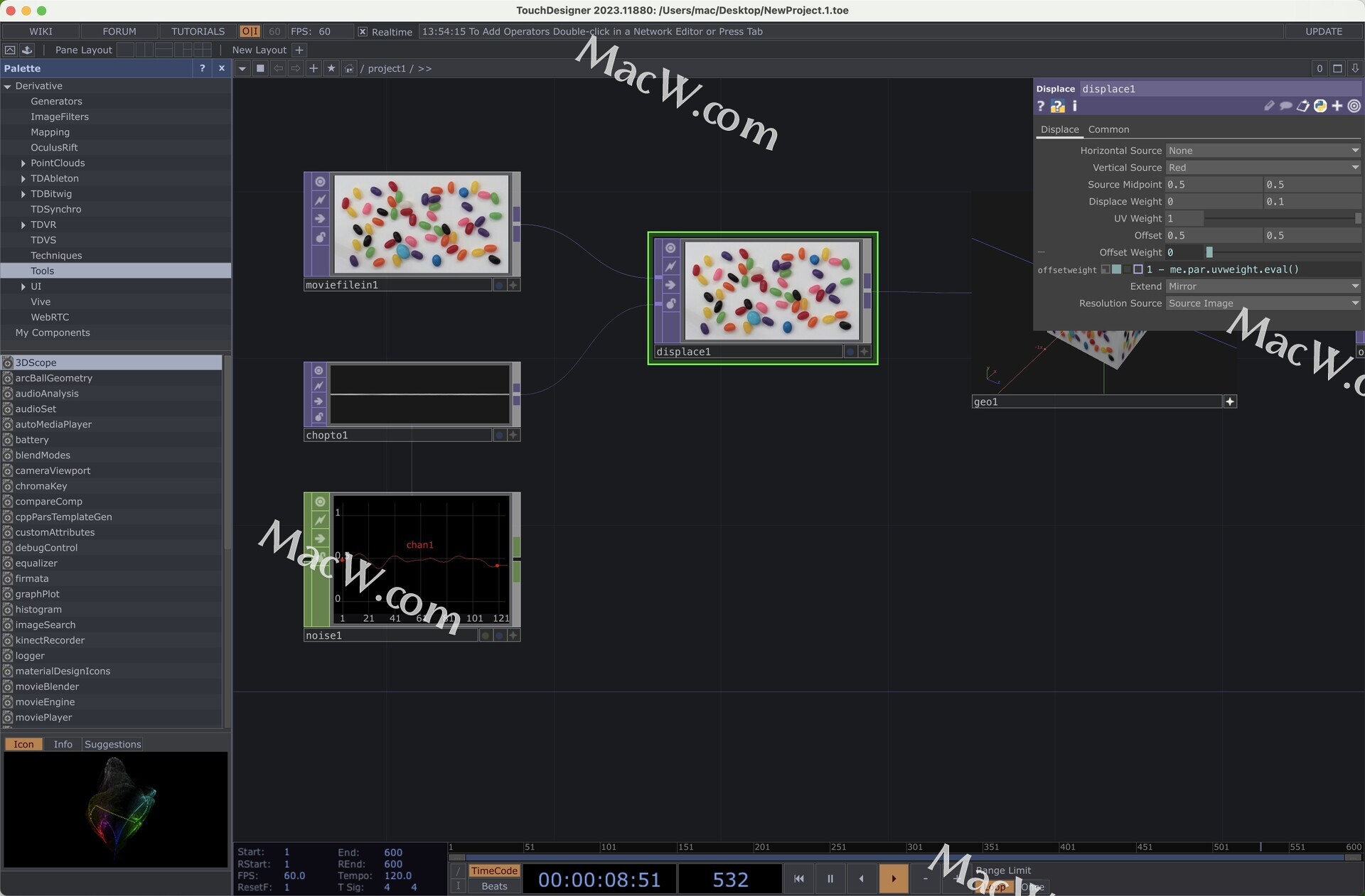
Task: Open the FORUM link
Action: click(x=119, y=31)
